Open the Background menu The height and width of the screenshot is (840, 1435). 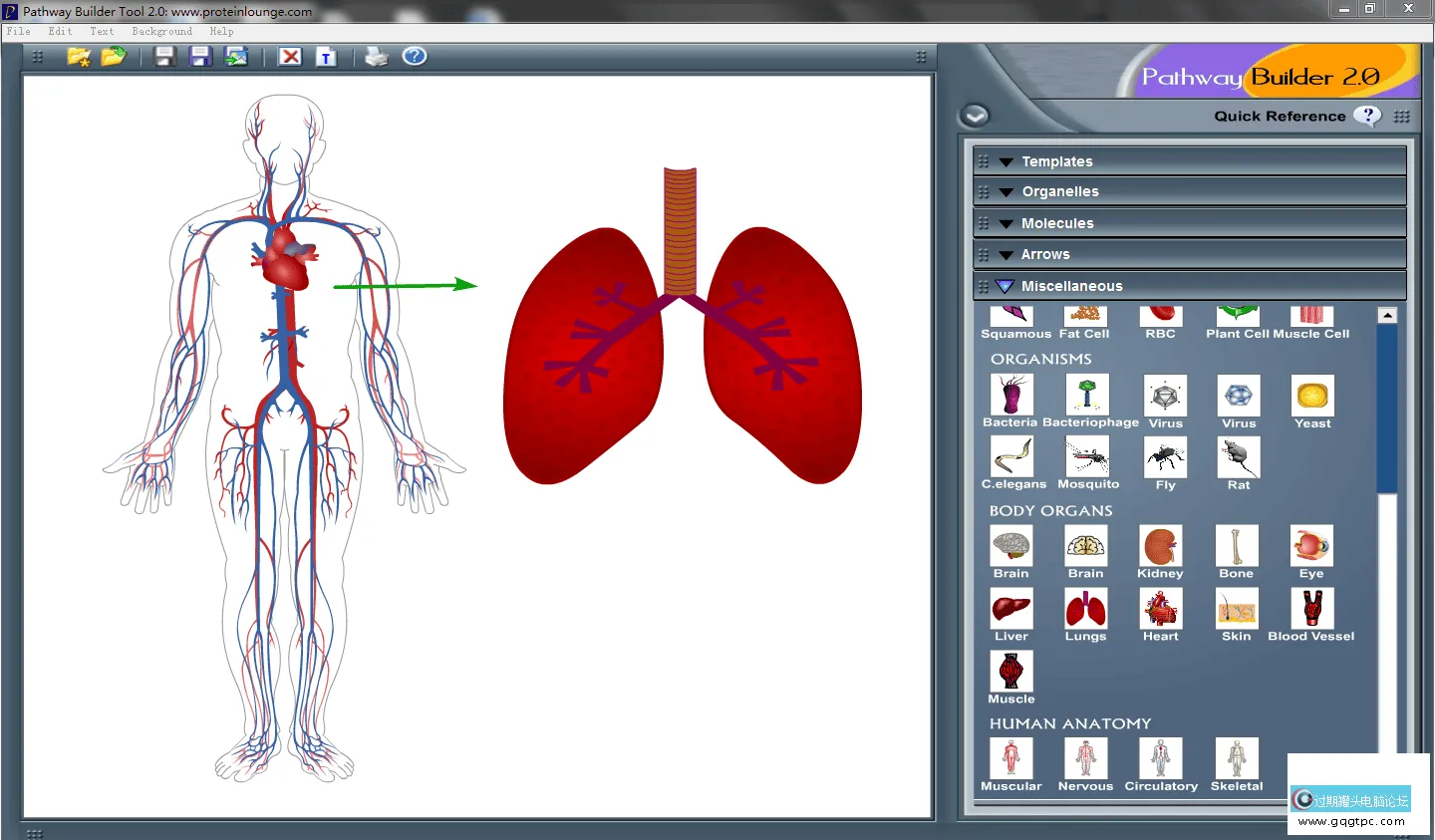161,32
